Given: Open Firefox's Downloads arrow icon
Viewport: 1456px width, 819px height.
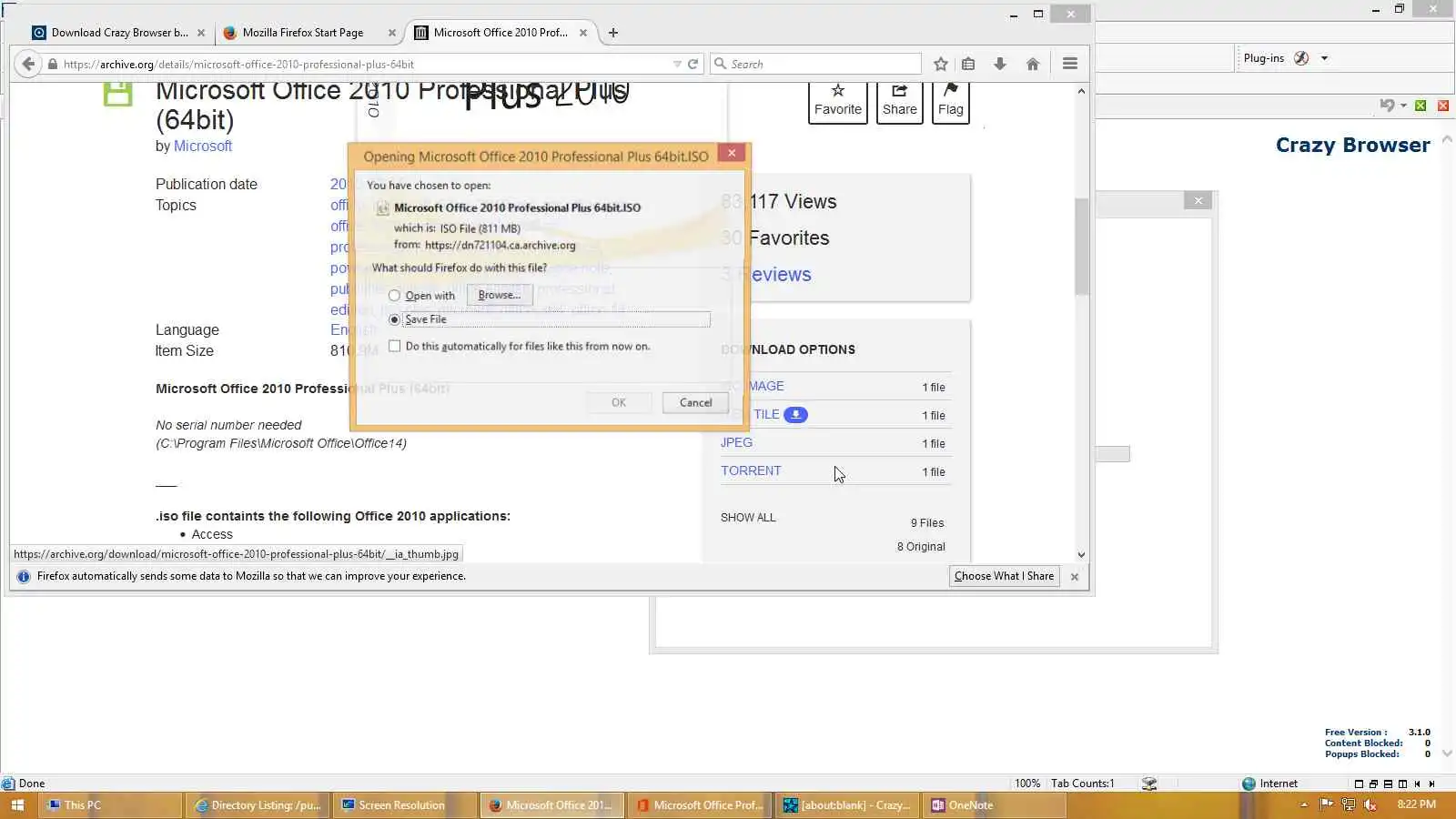Looking at the screenshot, I should (999, 64).
